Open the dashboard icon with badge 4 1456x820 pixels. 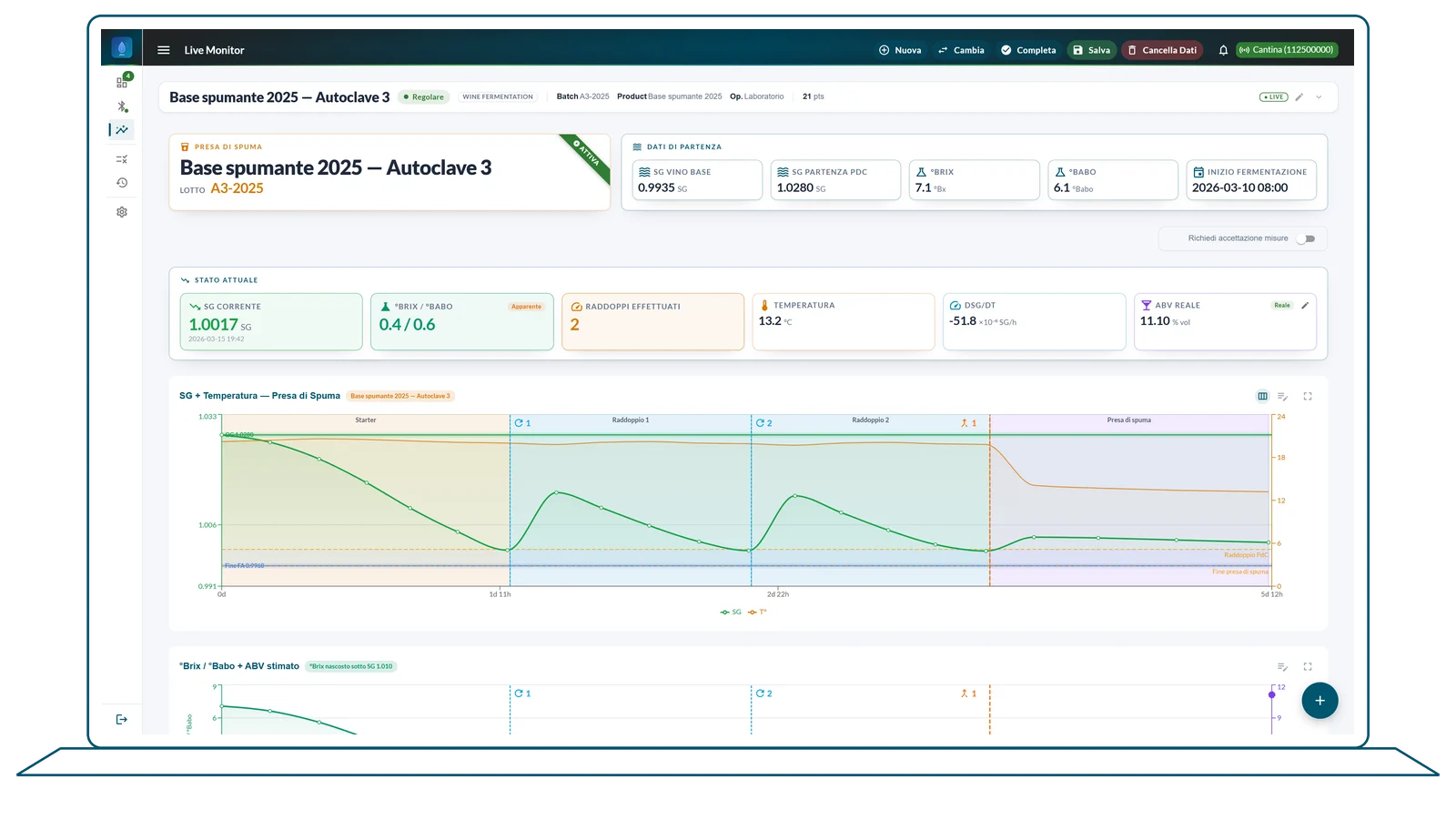tap(122, 82)
